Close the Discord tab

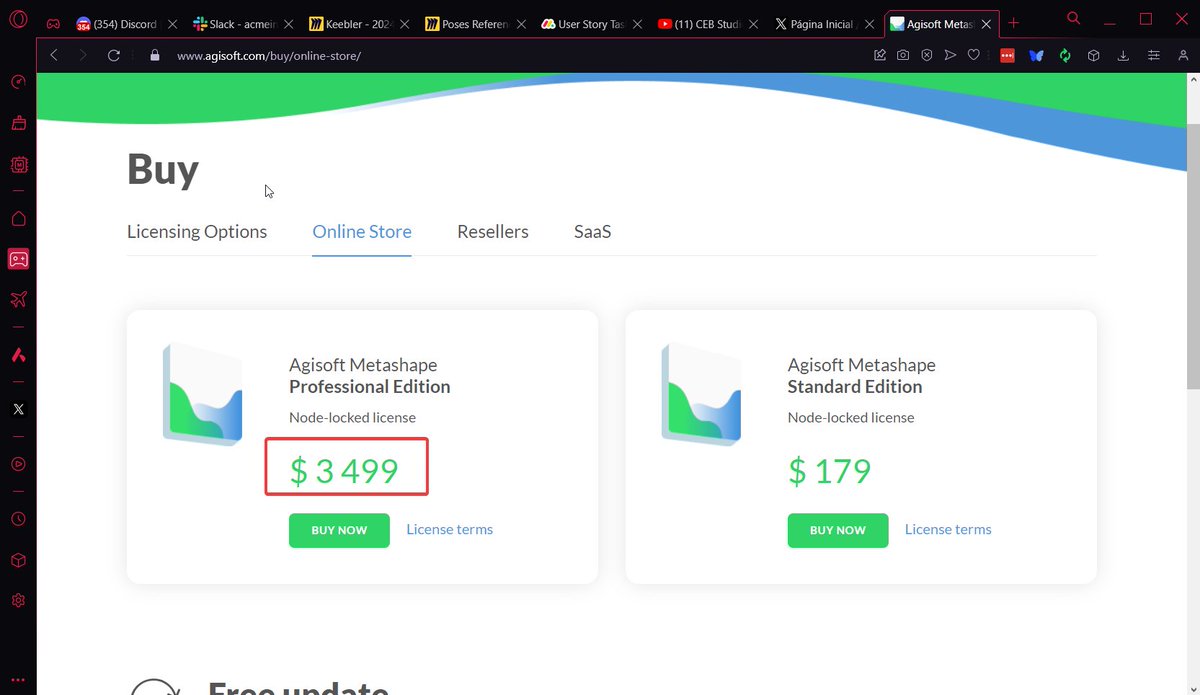(171, 24)
